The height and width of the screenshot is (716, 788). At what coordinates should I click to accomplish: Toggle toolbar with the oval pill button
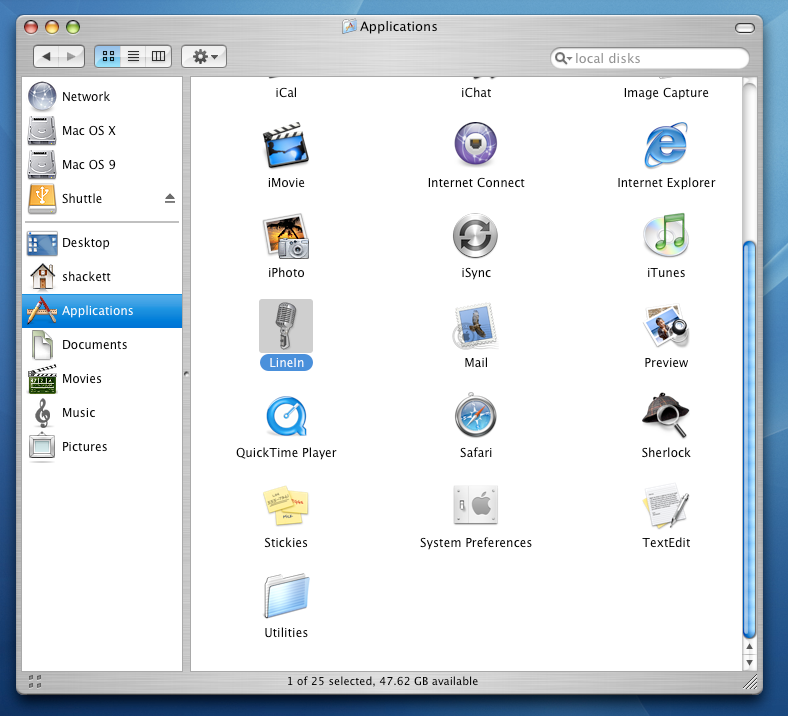(x=744, y=28)
